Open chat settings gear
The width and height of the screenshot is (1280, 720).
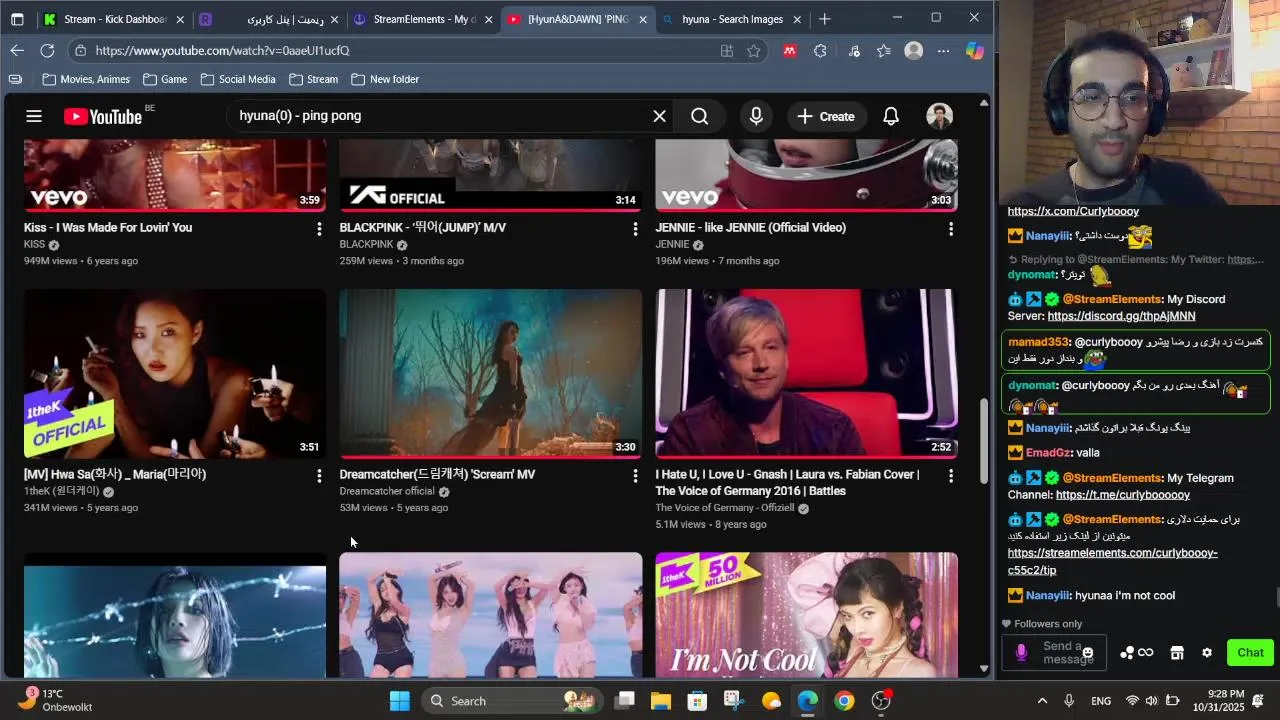tap(1207, 653)
